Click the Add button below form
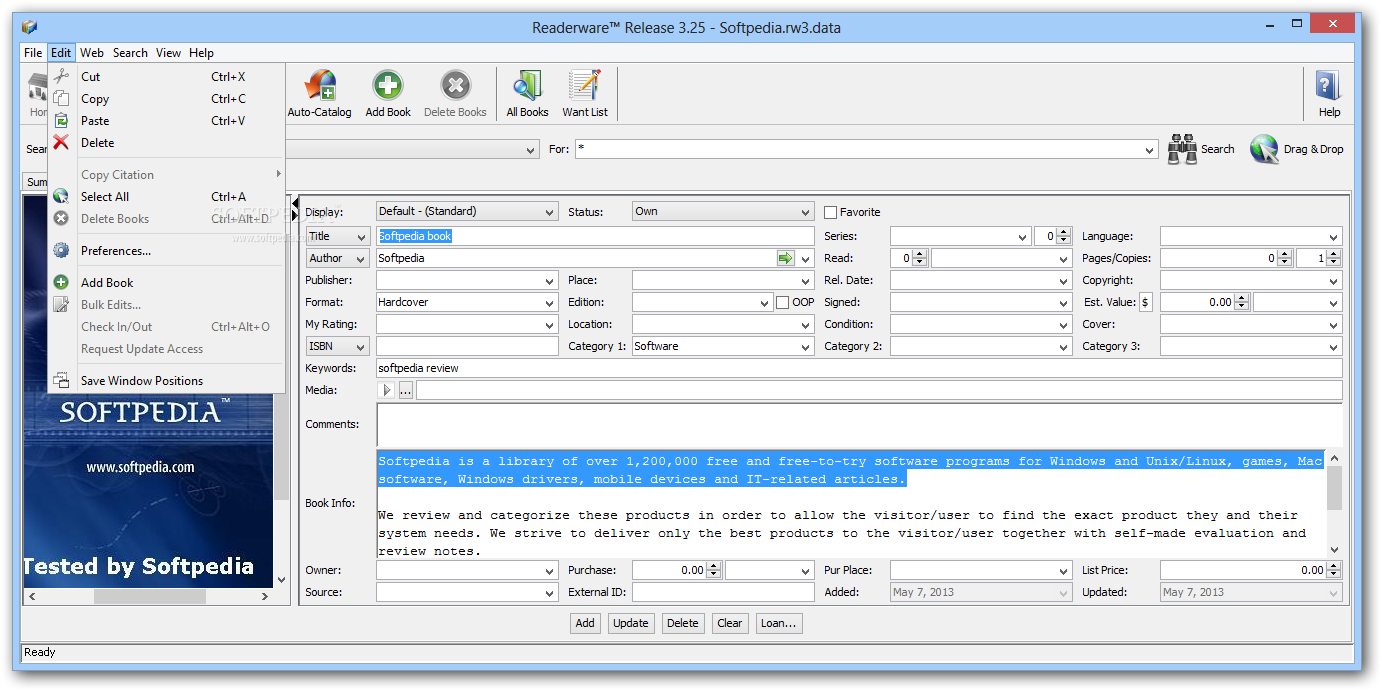Viewport: 1382px width, 691px height. coord(585,623)
